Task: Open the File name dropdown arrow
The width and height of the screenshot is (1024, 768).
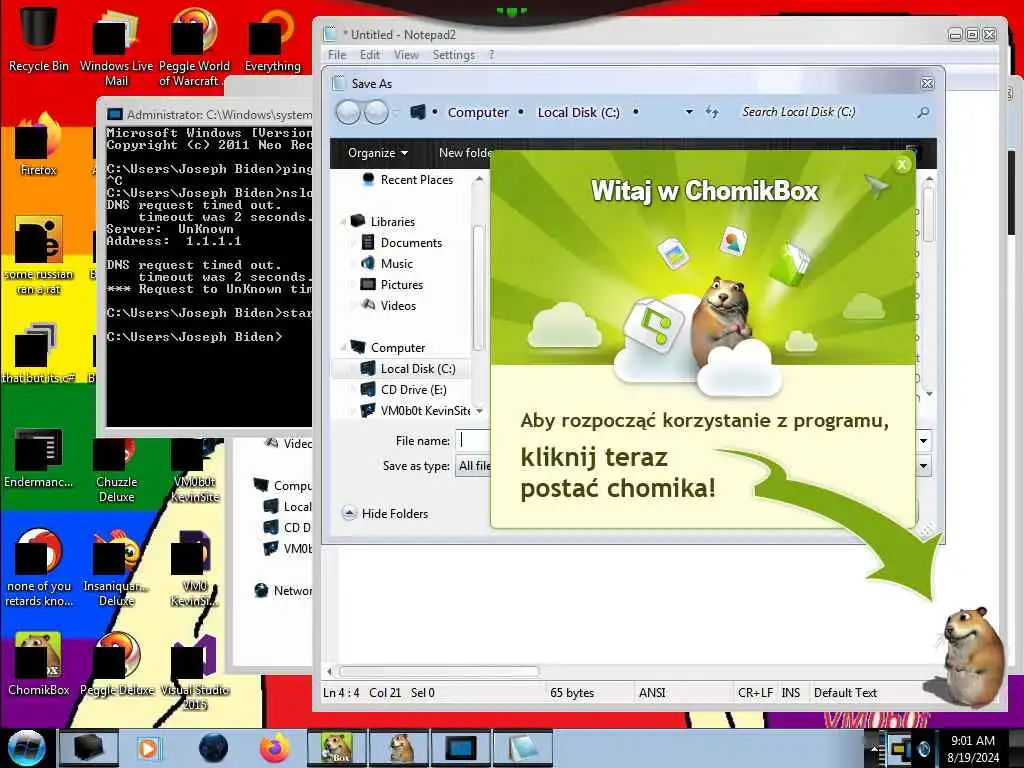Action: pos(923,441)
